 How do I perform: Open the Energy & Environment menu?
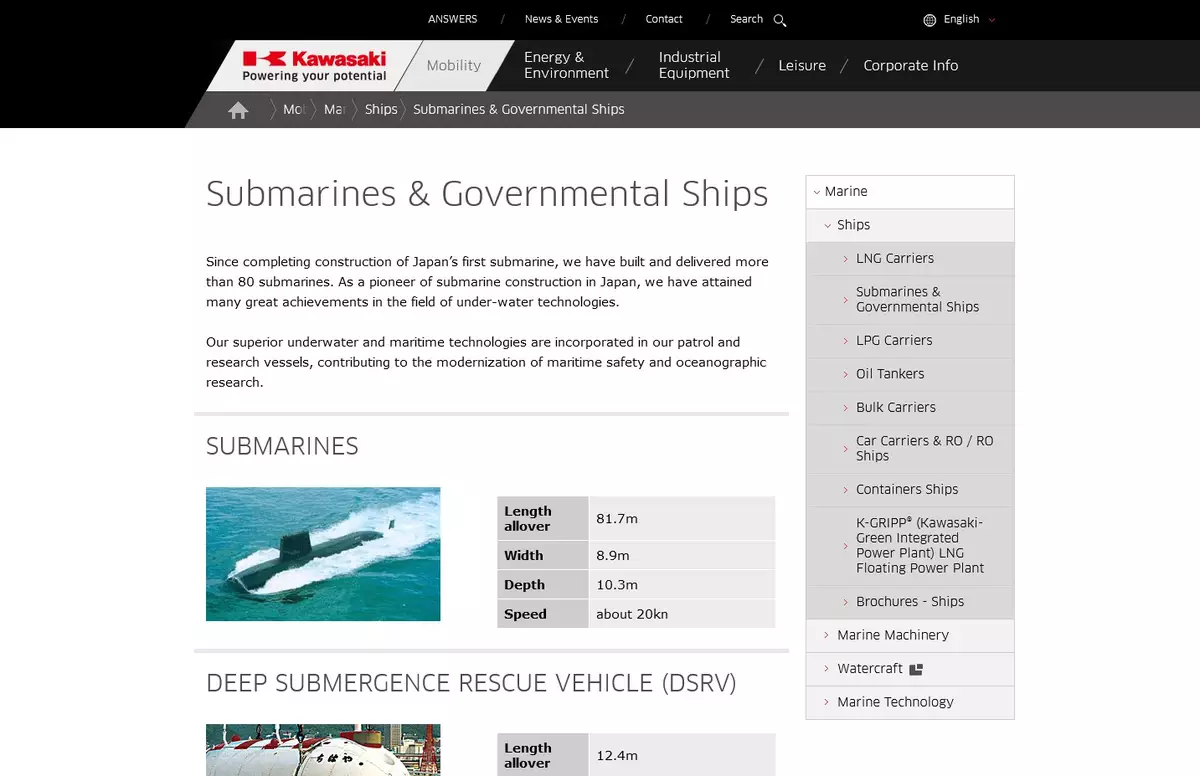[x=566, y=66]
